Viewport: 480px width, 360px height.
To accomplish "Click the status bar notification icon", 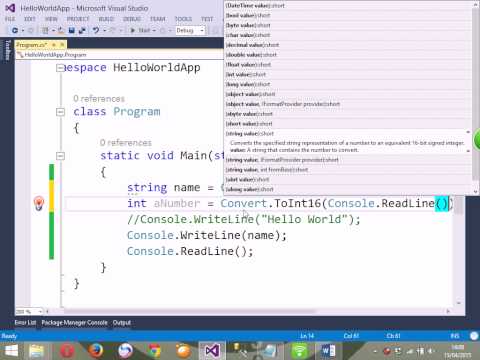I will 474,336.
